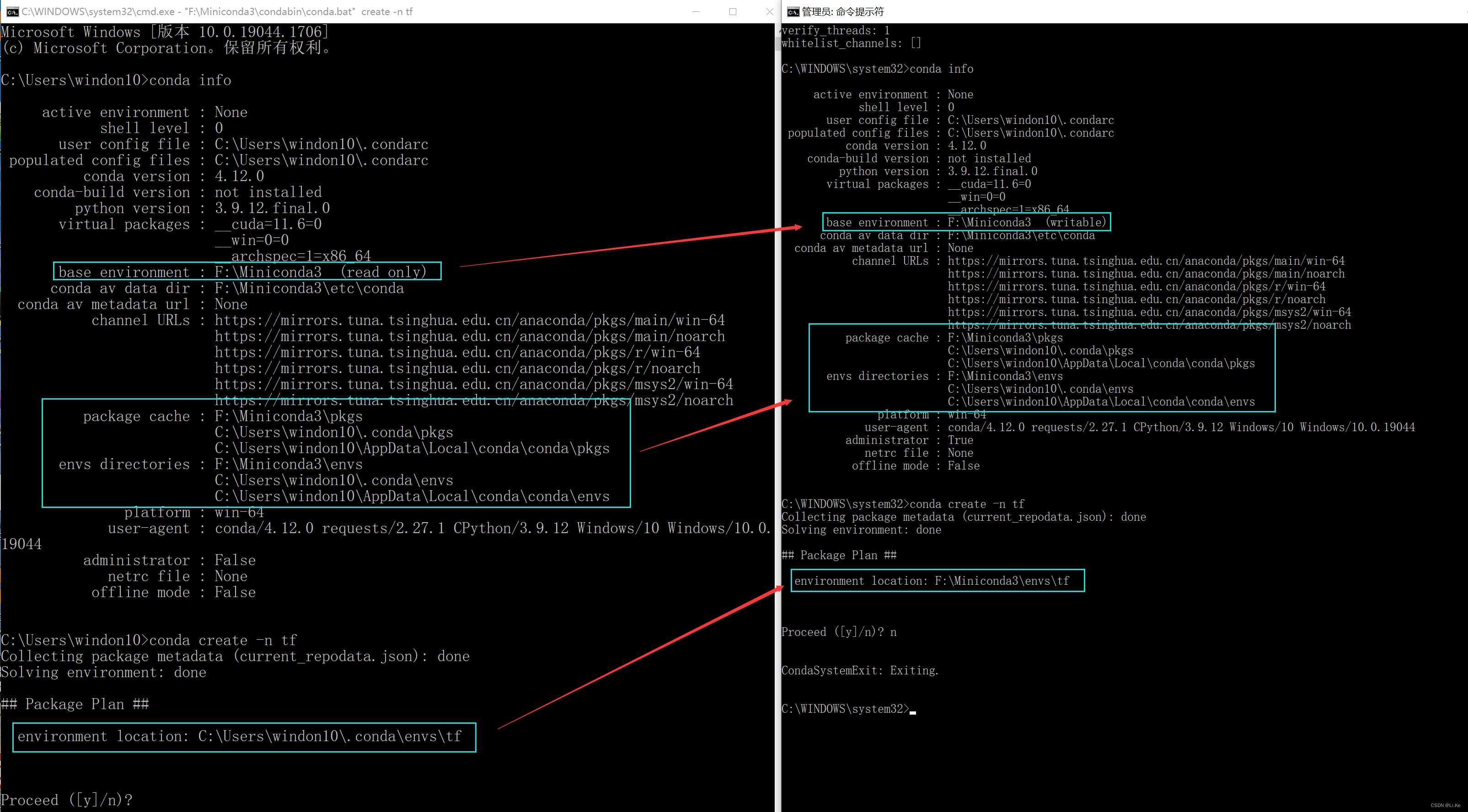
Task: Click the cmd.exe icon in left title bar
Action: pyautogui.click(x=11, y=11)
